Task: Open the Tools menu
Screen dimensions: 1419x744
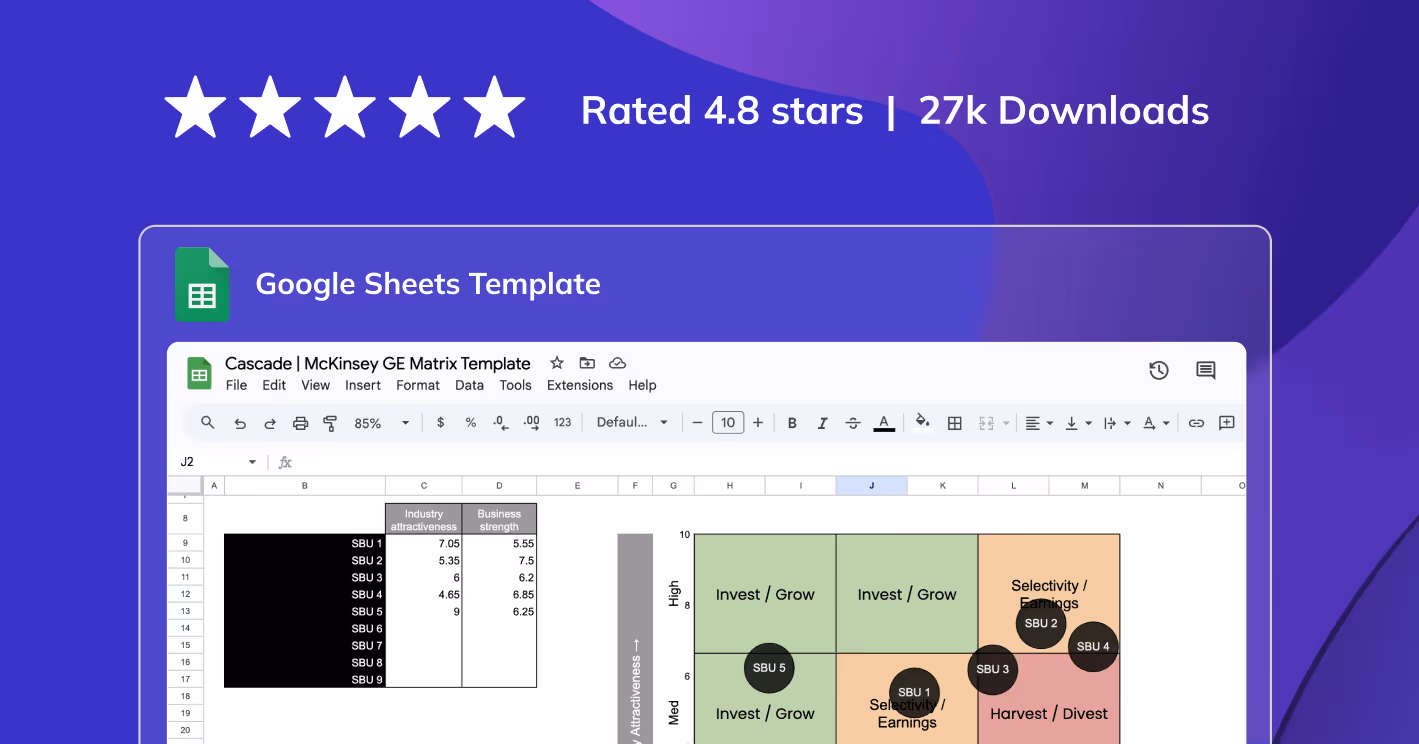Action: [x=515, y=385]
